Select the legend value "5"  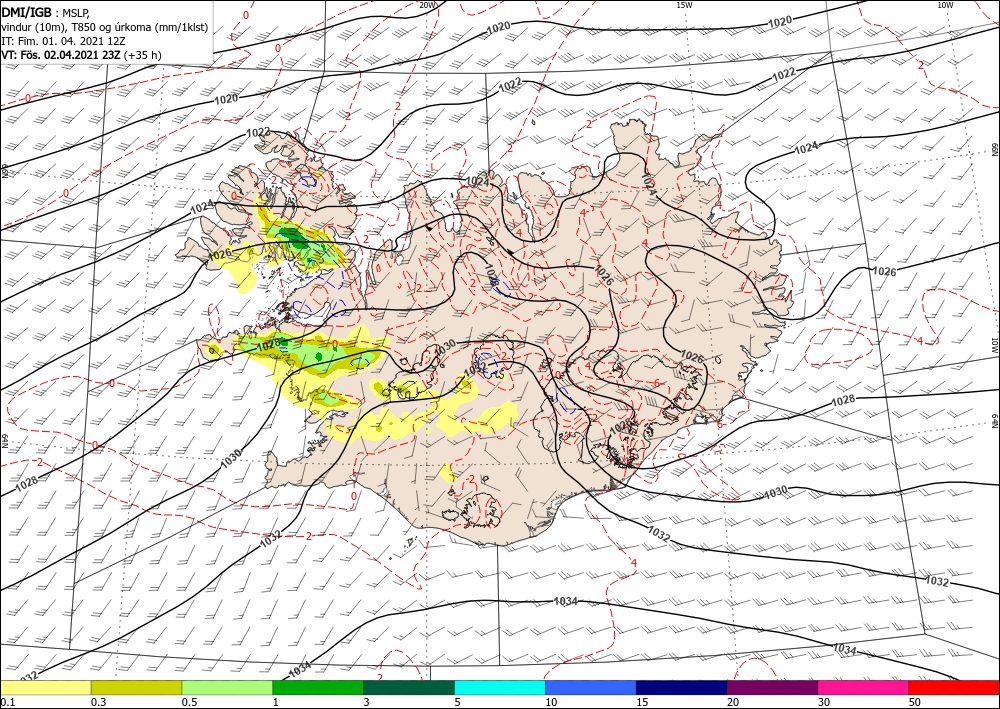click(x=458, y=702)
